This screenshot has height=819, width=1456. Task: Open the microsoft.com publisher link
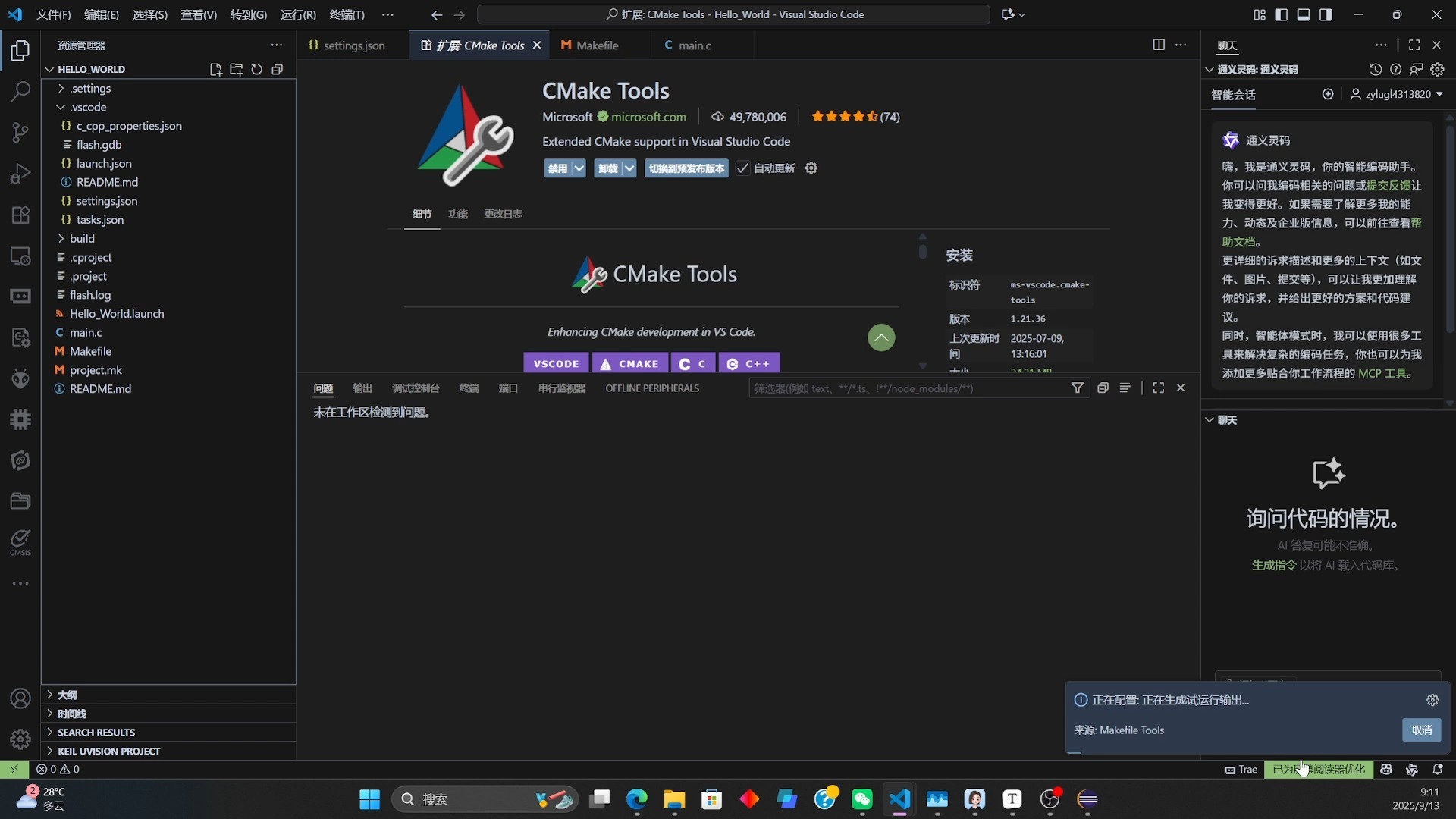[648, 117]
